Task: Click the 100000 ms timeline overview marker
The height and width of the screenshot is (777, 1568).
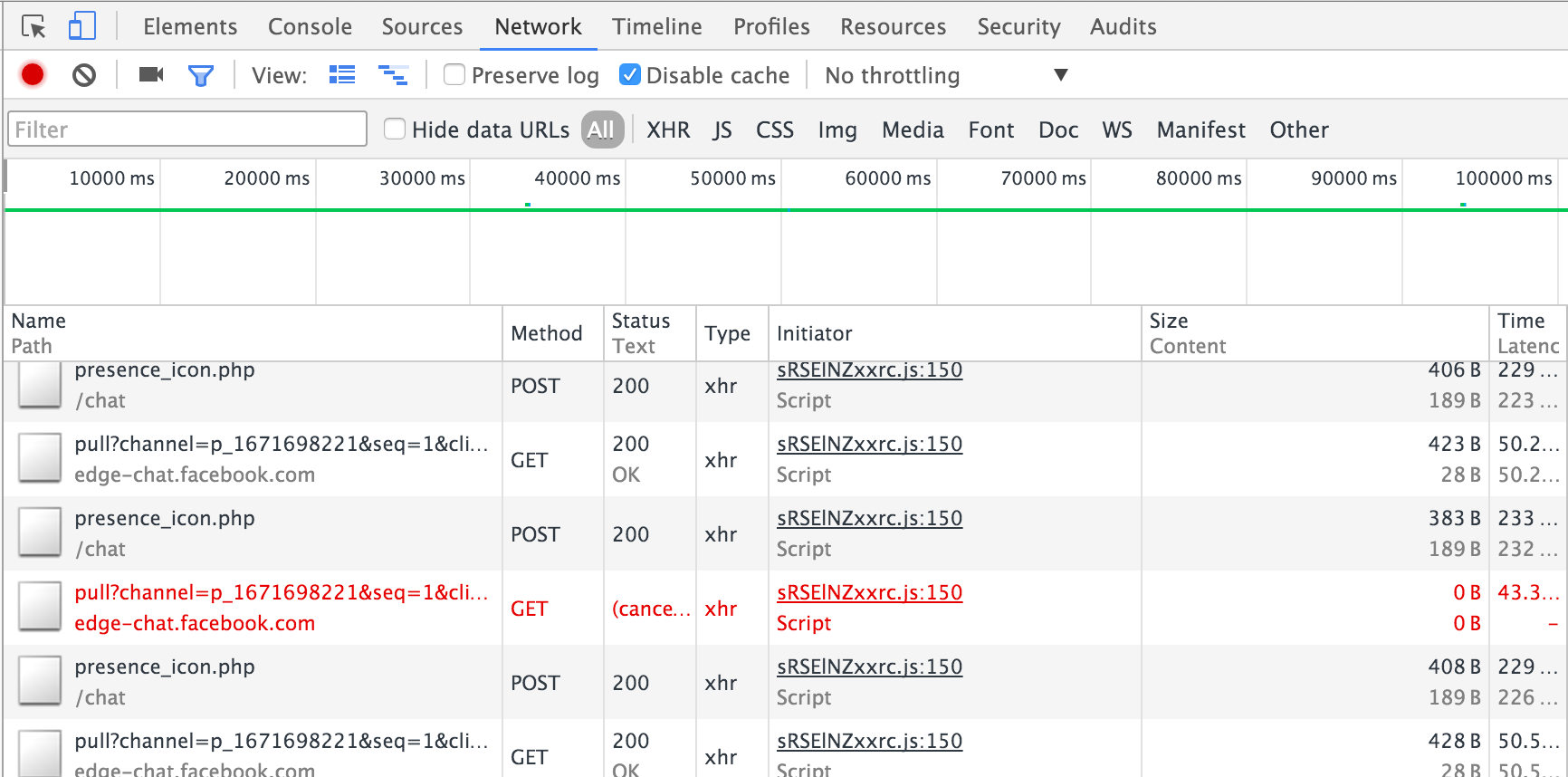Action: [1503, 178]
